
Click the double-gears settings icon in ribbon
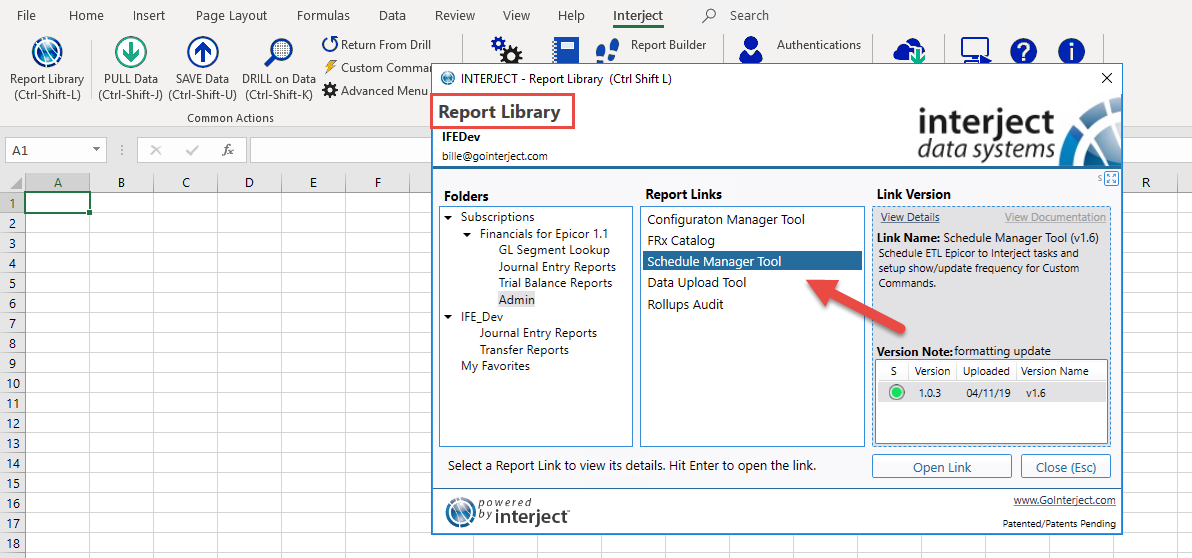click(x=506, y=51)
